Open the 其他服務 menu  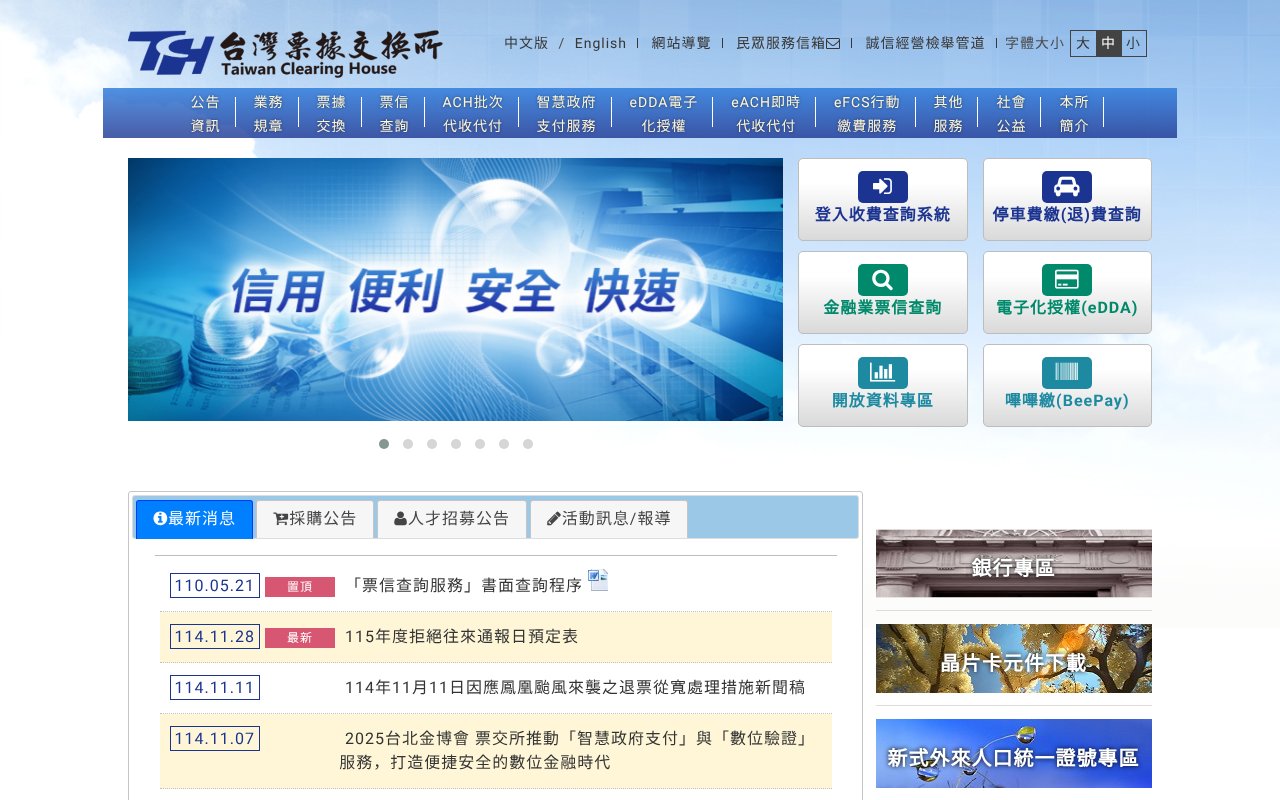click(946, 113)
